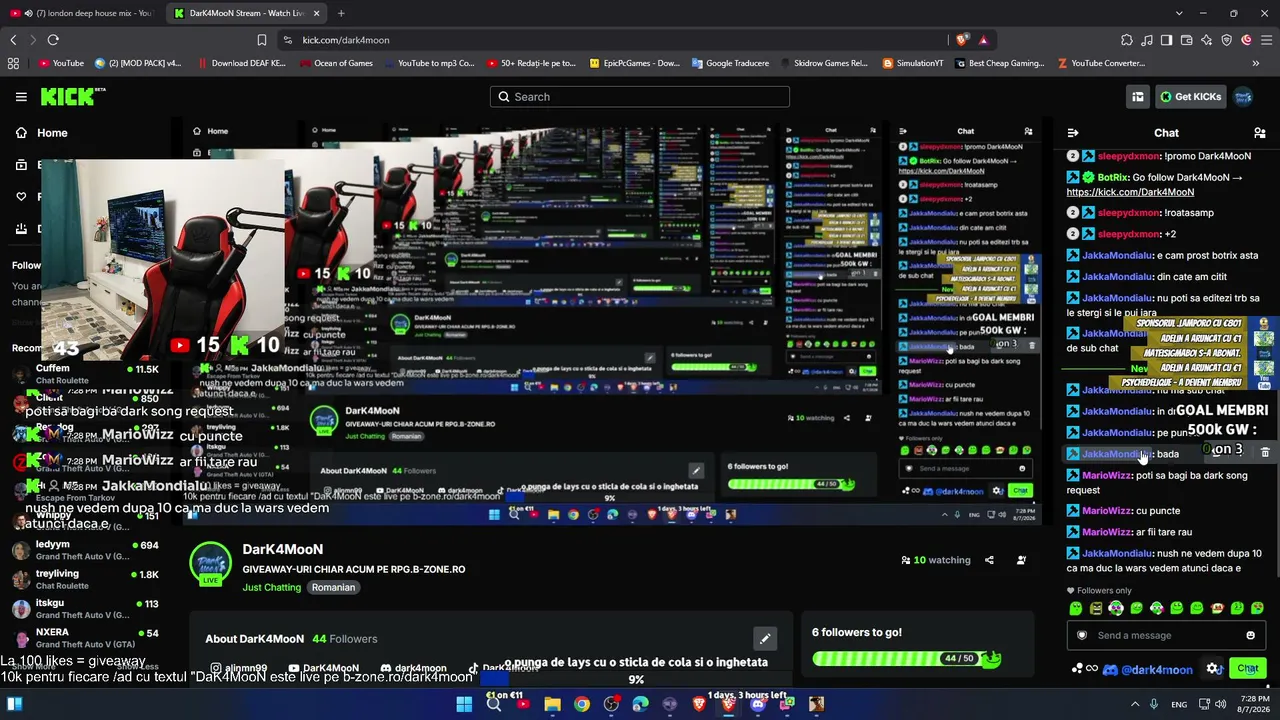Open Brave VPN shield icon
Image resolution: width=1280 pixels, height=720 pixels.
pos(1227,40)
